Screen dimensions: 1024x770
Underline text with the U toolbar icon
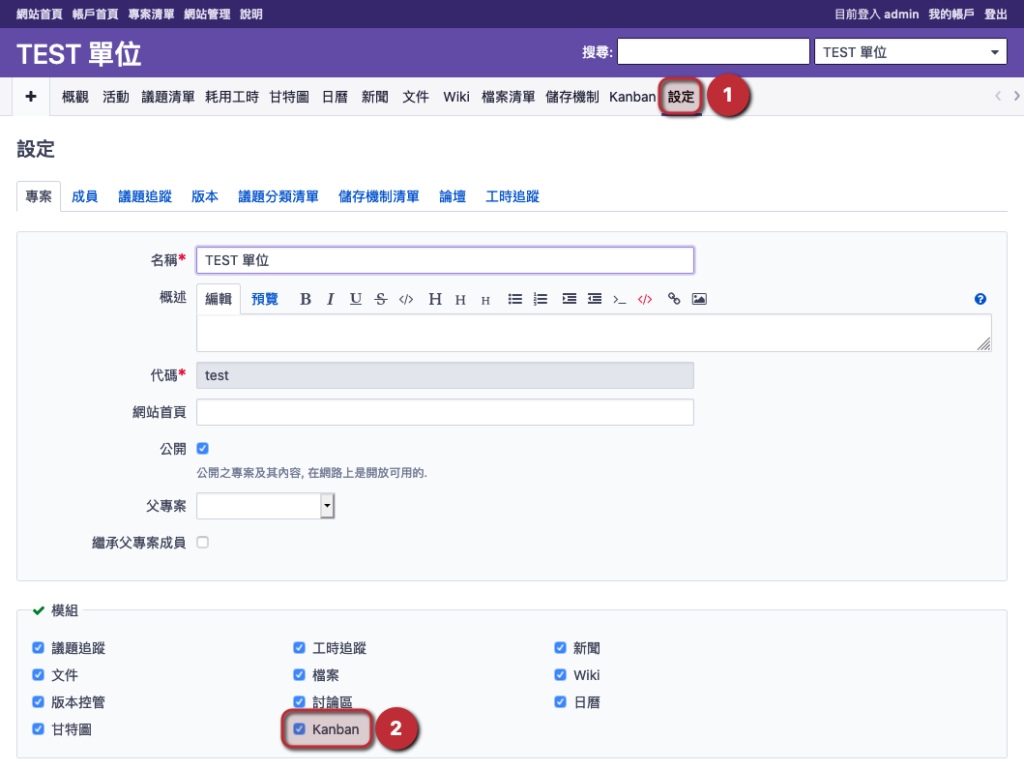[355, 299]
